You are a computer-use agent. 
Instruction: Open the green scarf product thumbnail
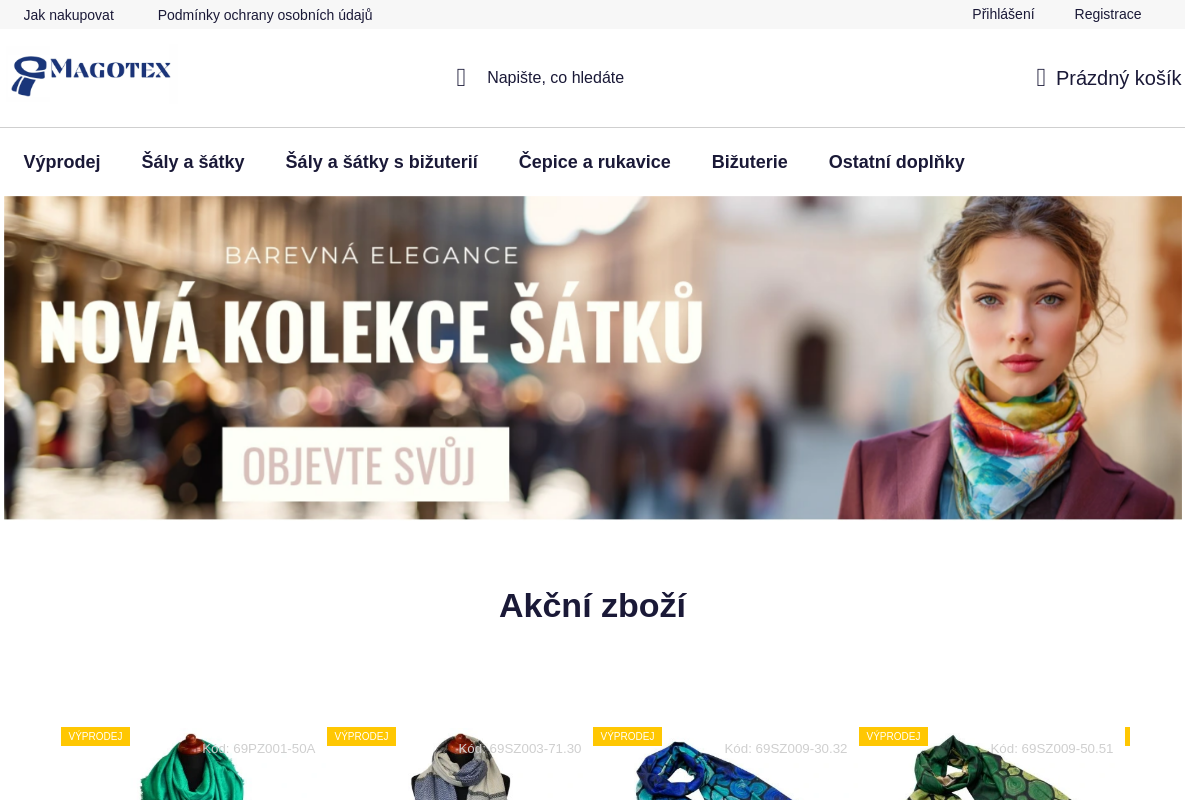(191, 770)
